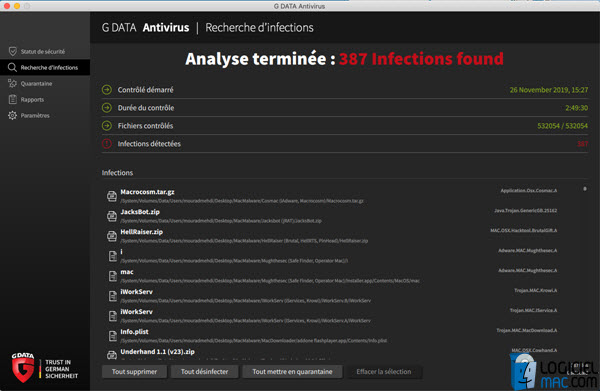Click the G DATA shield logo
Screen dimensions: 600x391
(23, 368)
